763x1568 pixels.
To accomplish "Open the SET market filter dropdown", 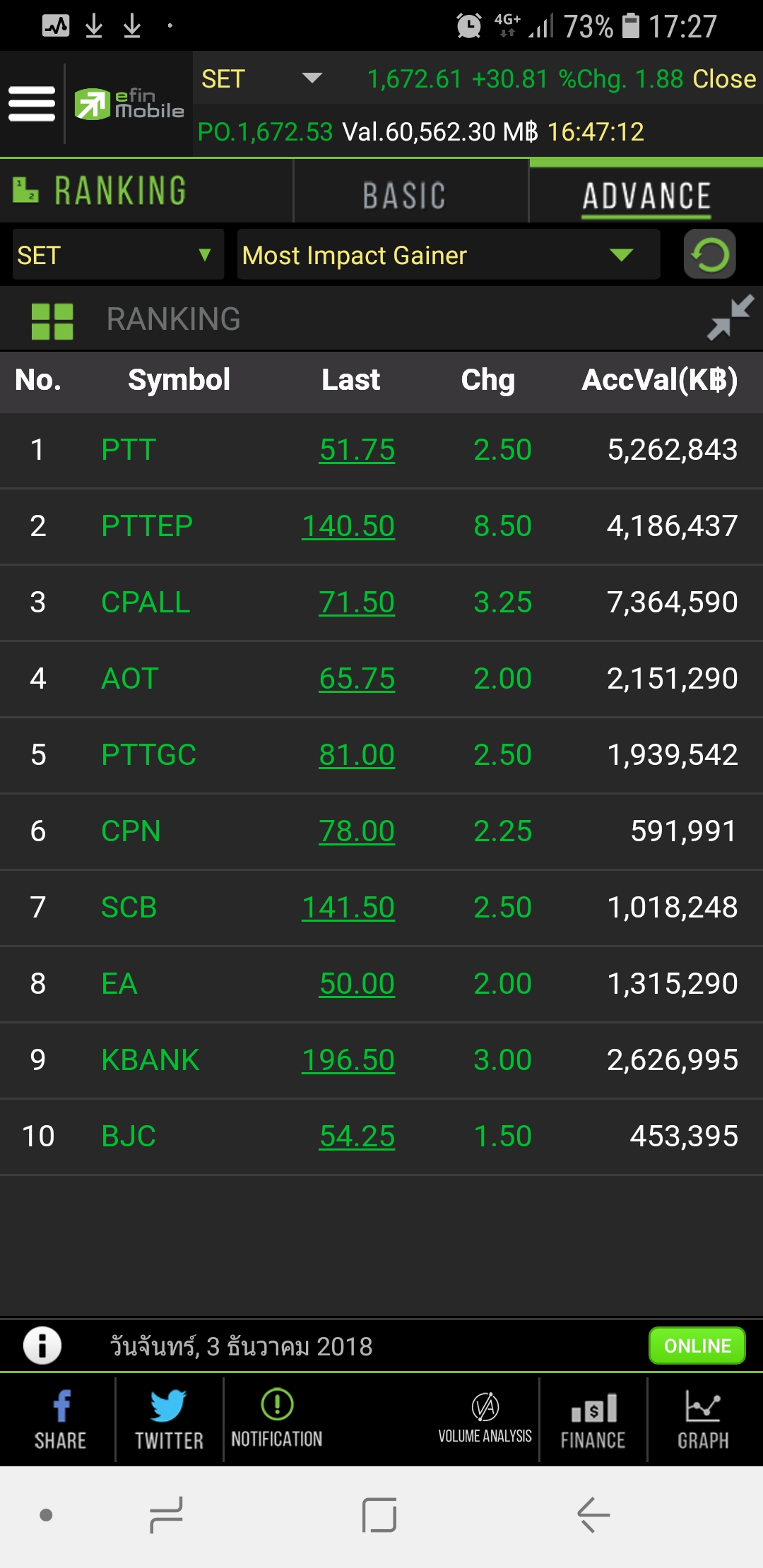I will (118, 255).
